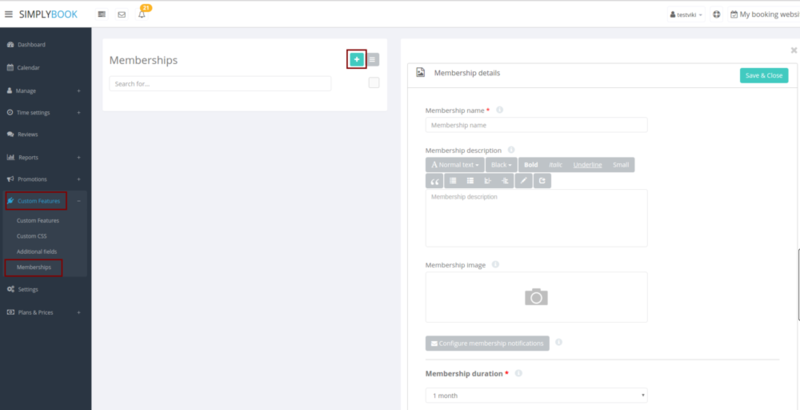This screenshot has height=410, width=800.
Task: Insert a blockquote in description editor
Action: coord(435,181)
